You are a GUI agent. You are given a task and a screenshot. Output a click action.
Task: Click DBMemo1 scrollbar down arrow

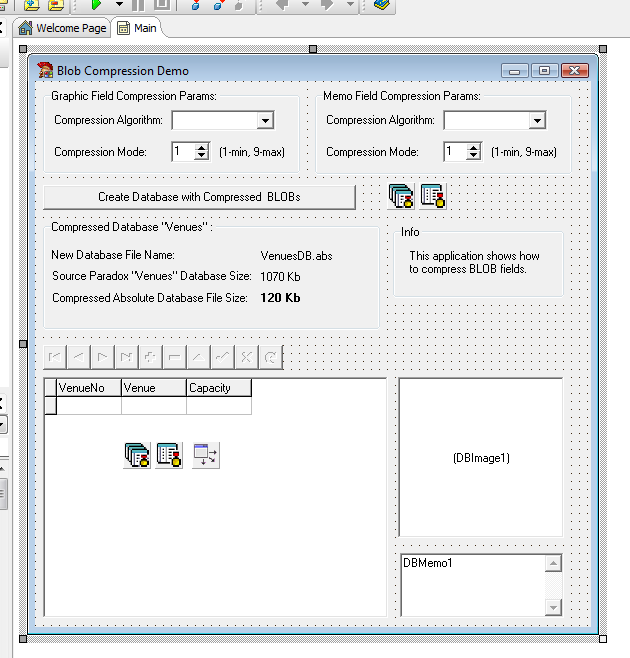(553, 607)
